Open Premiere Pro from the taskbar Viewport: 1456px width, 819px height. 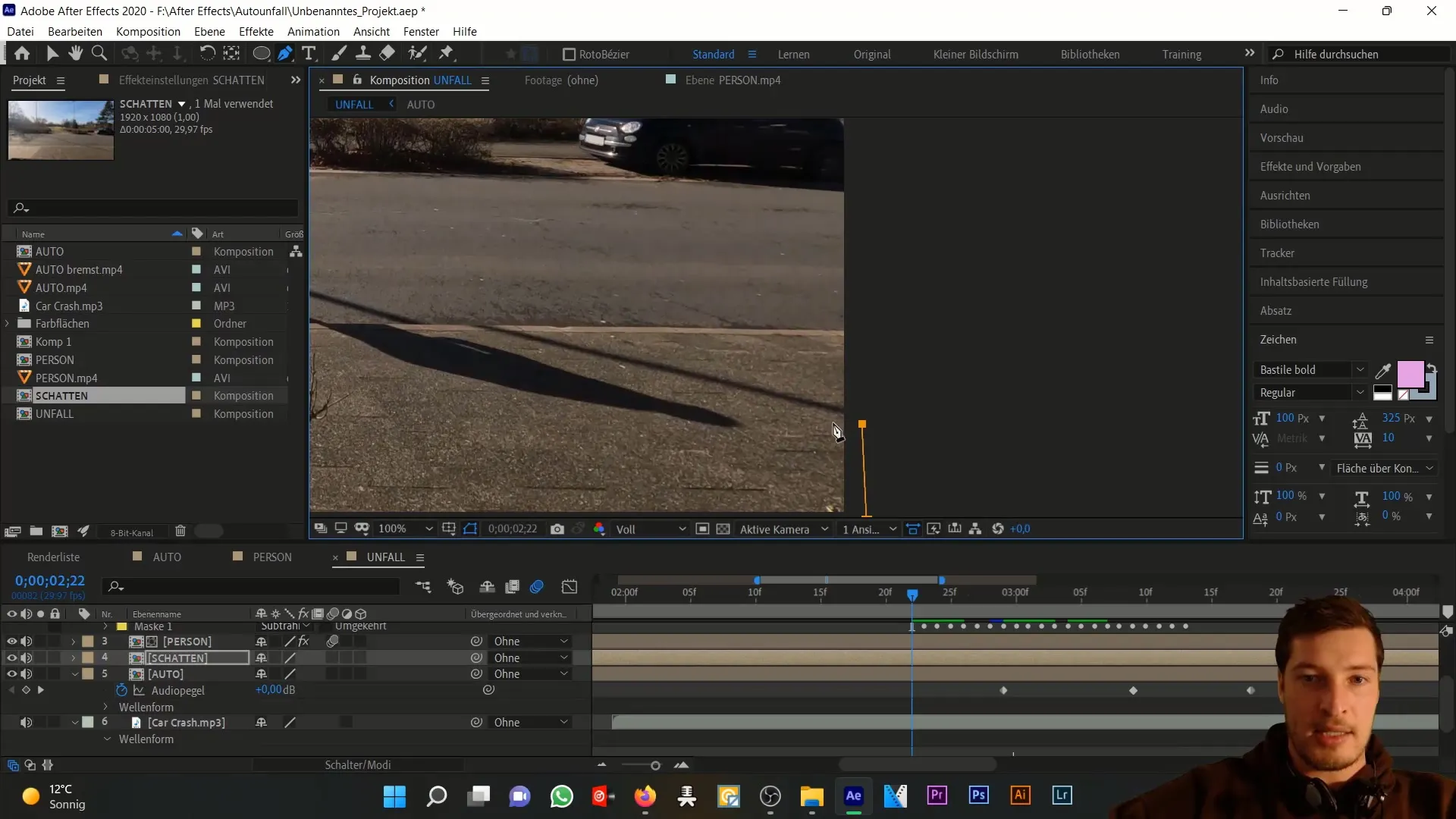tap(937, 795)
